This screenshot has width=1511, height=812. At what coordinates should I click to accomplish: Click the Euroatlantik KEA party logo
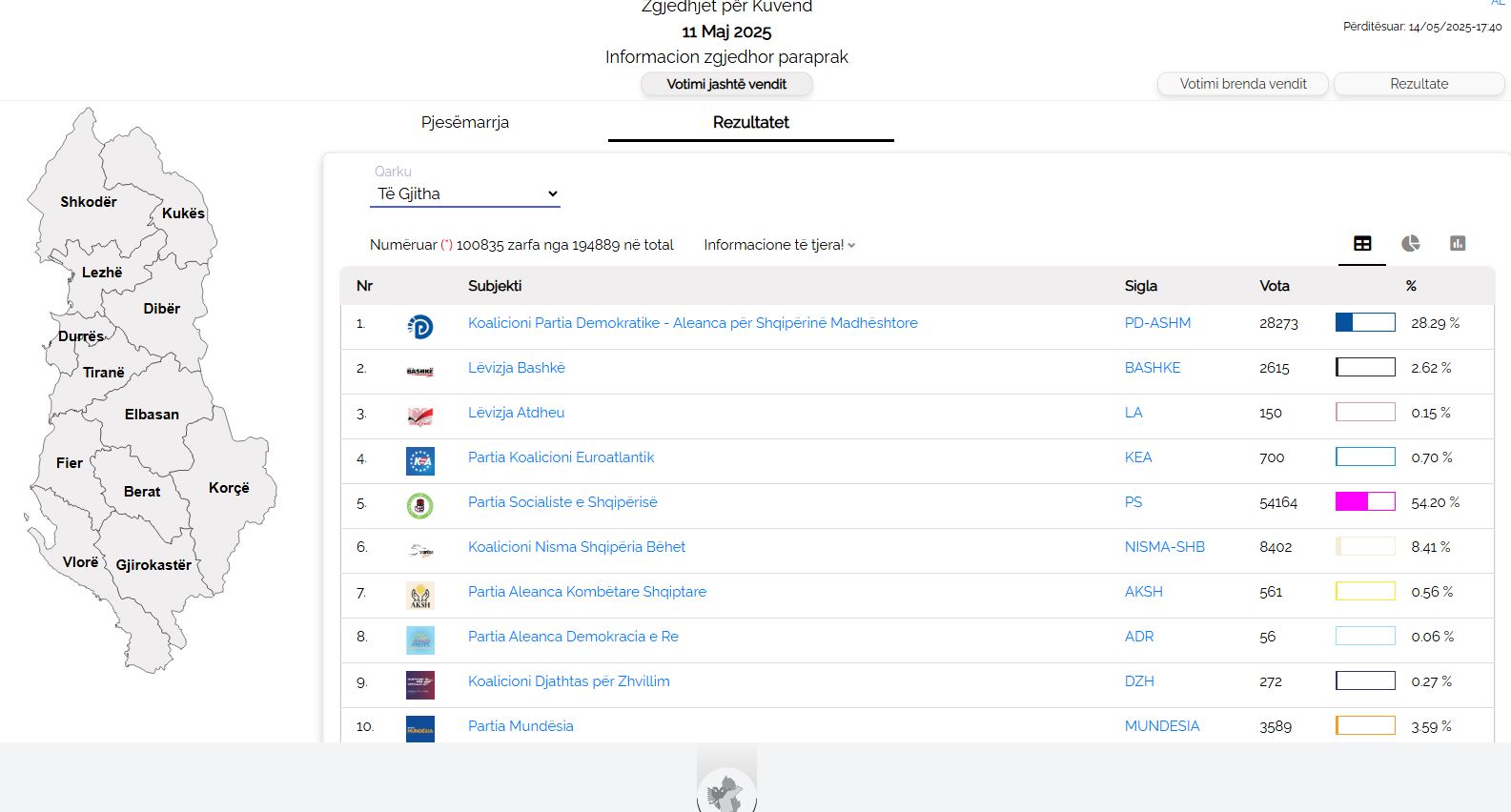point(419,461)
